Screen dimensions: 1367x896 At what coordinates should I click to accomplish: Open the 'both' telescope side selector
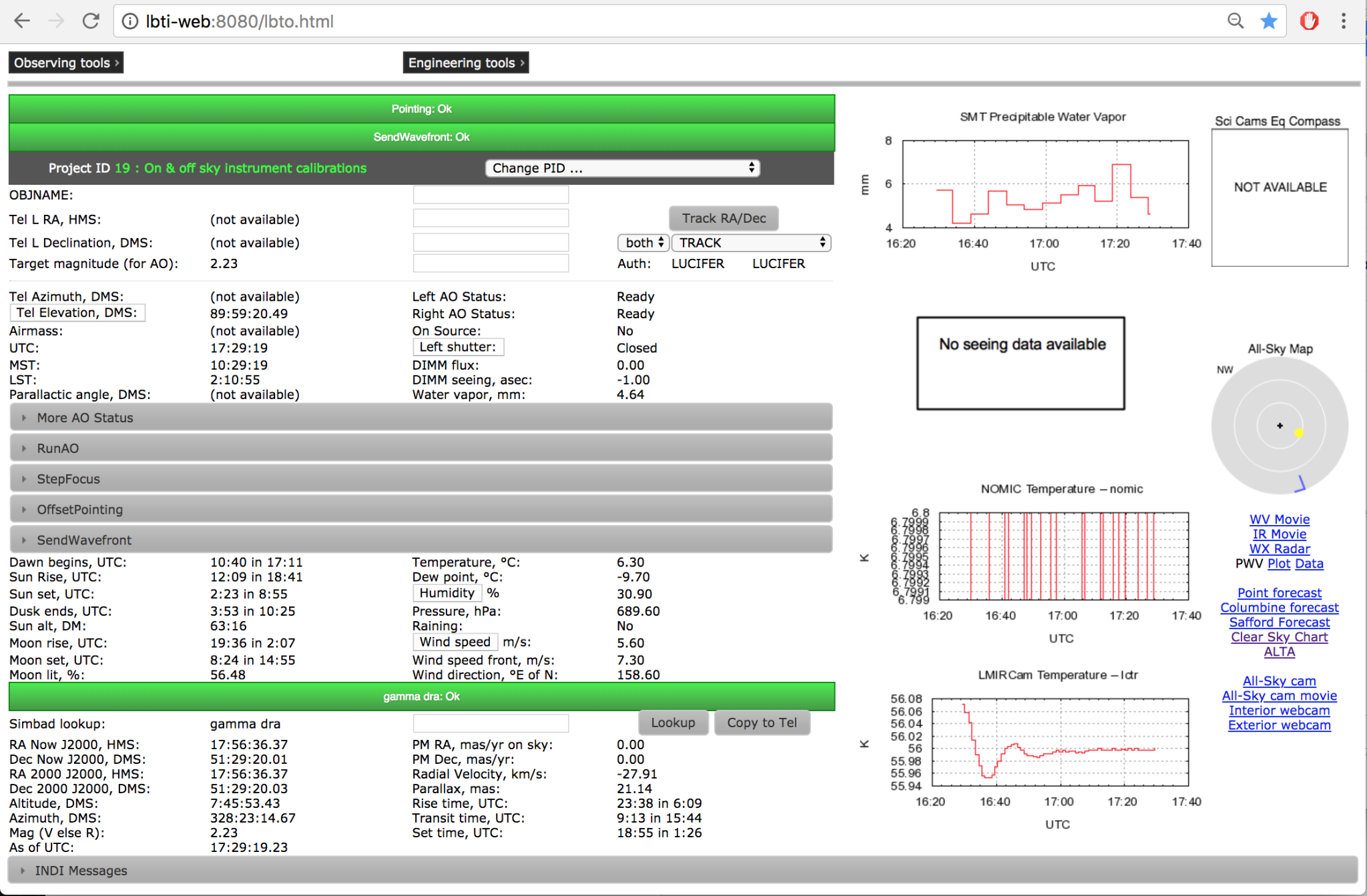pyautogui.click(x=643, y=243)
